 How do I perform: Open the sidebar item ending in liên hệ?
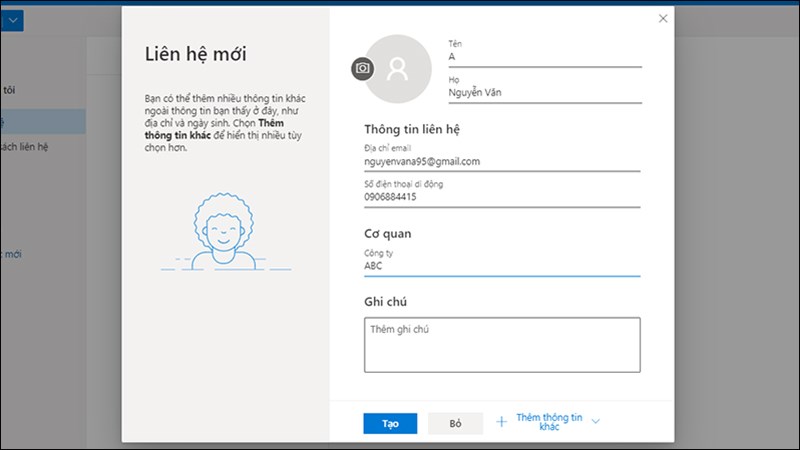point(25,147)
